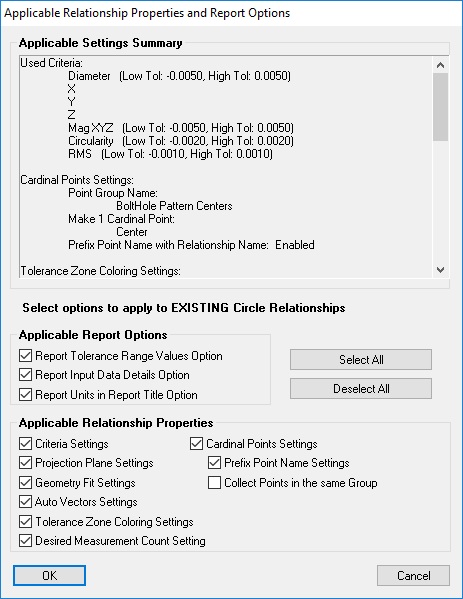This screenshot has height=599, width=463.
Task: Click the summary scrollbar up arrow
Action: [x=440, y=65]
